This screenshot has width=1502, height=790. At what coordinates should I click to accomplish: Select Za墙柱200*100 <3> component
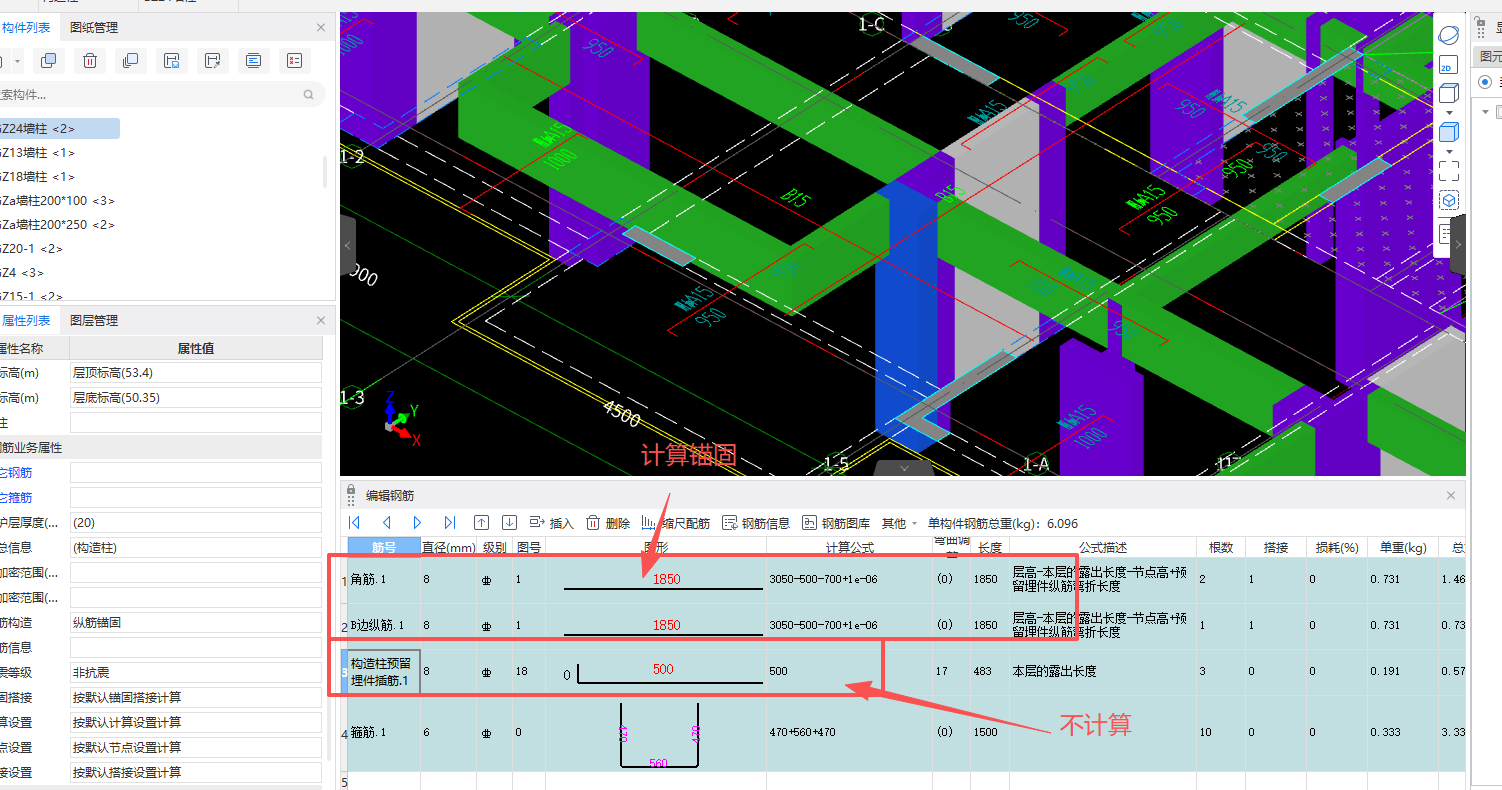[x=58, y=200]
